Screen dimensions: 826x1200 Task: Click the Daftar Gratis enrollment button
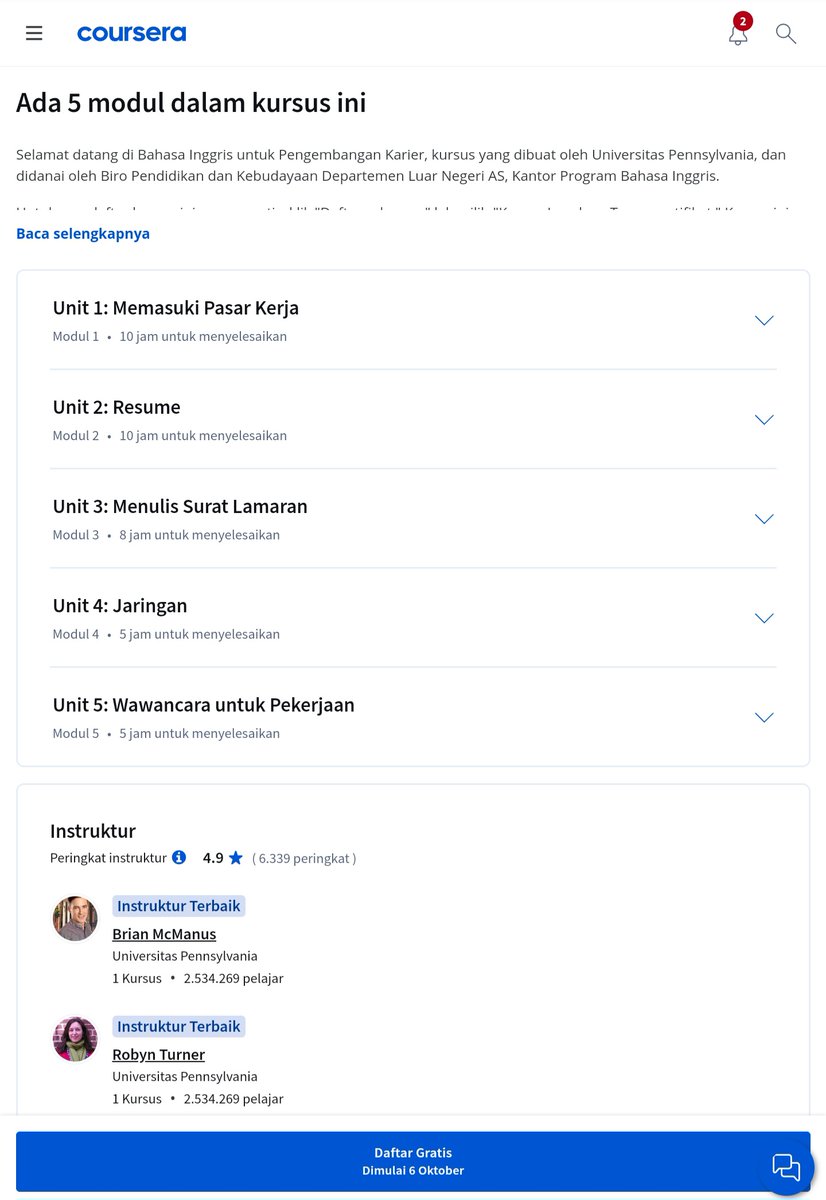click(x=413, y=1161)
